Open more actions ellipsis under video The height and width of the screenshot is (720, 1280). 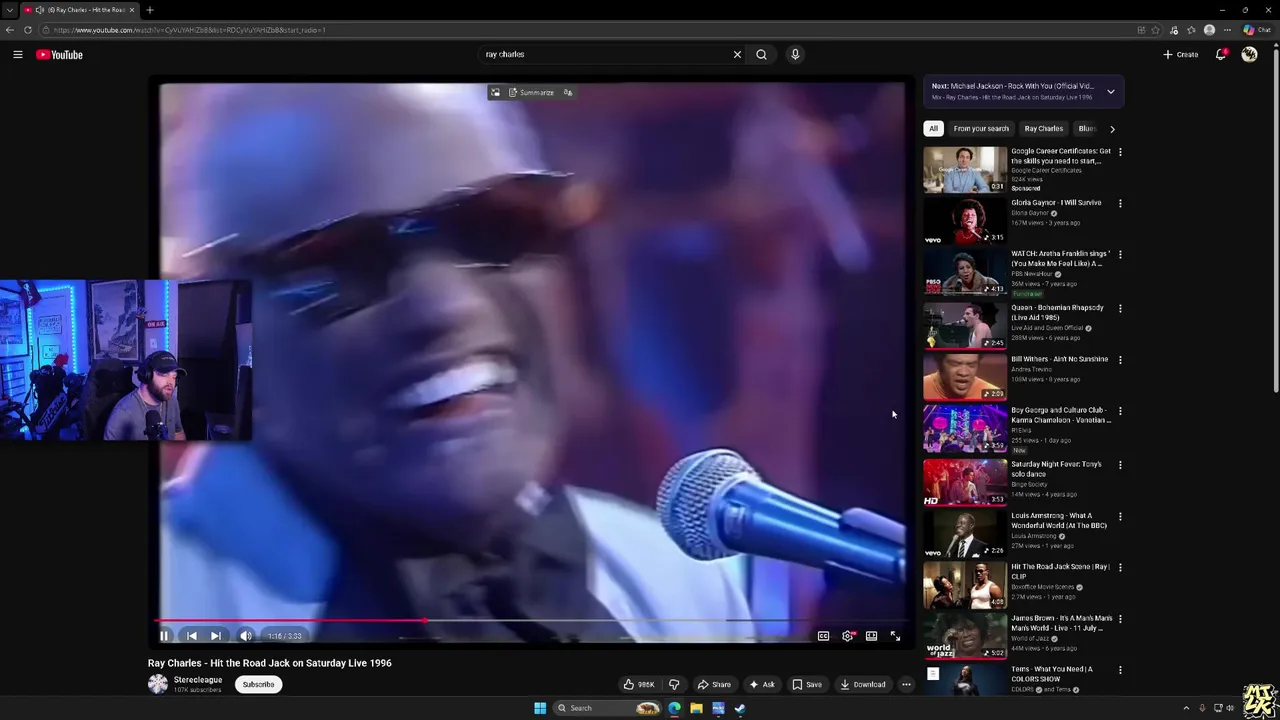(x=906, y=685)
